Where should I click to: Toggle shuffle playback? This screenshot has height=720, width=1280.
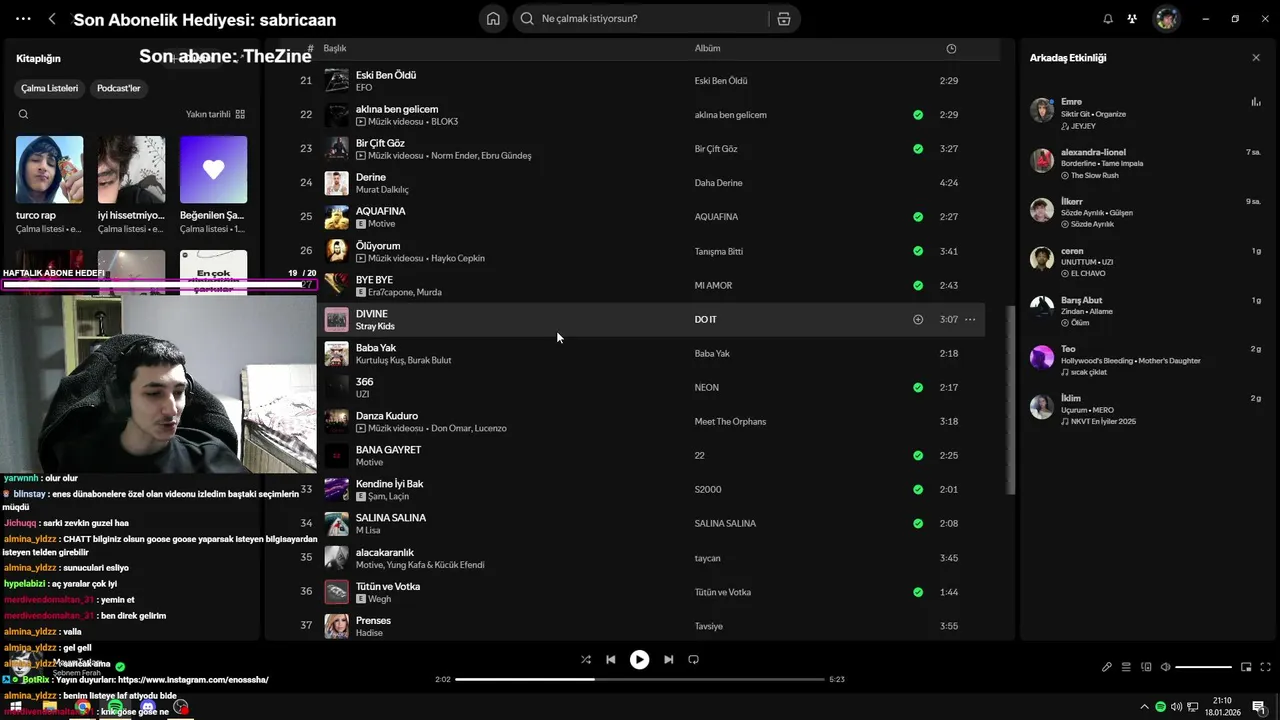[x=586, y=660]
